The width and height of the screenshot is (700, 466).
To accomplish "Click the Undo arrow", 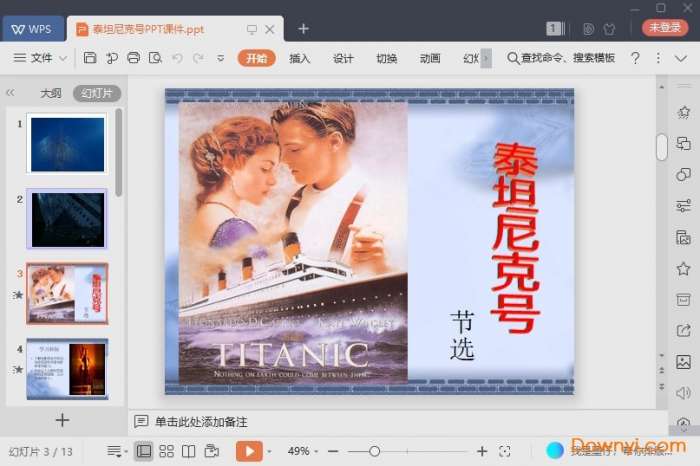I will click(x=177, y=58).
